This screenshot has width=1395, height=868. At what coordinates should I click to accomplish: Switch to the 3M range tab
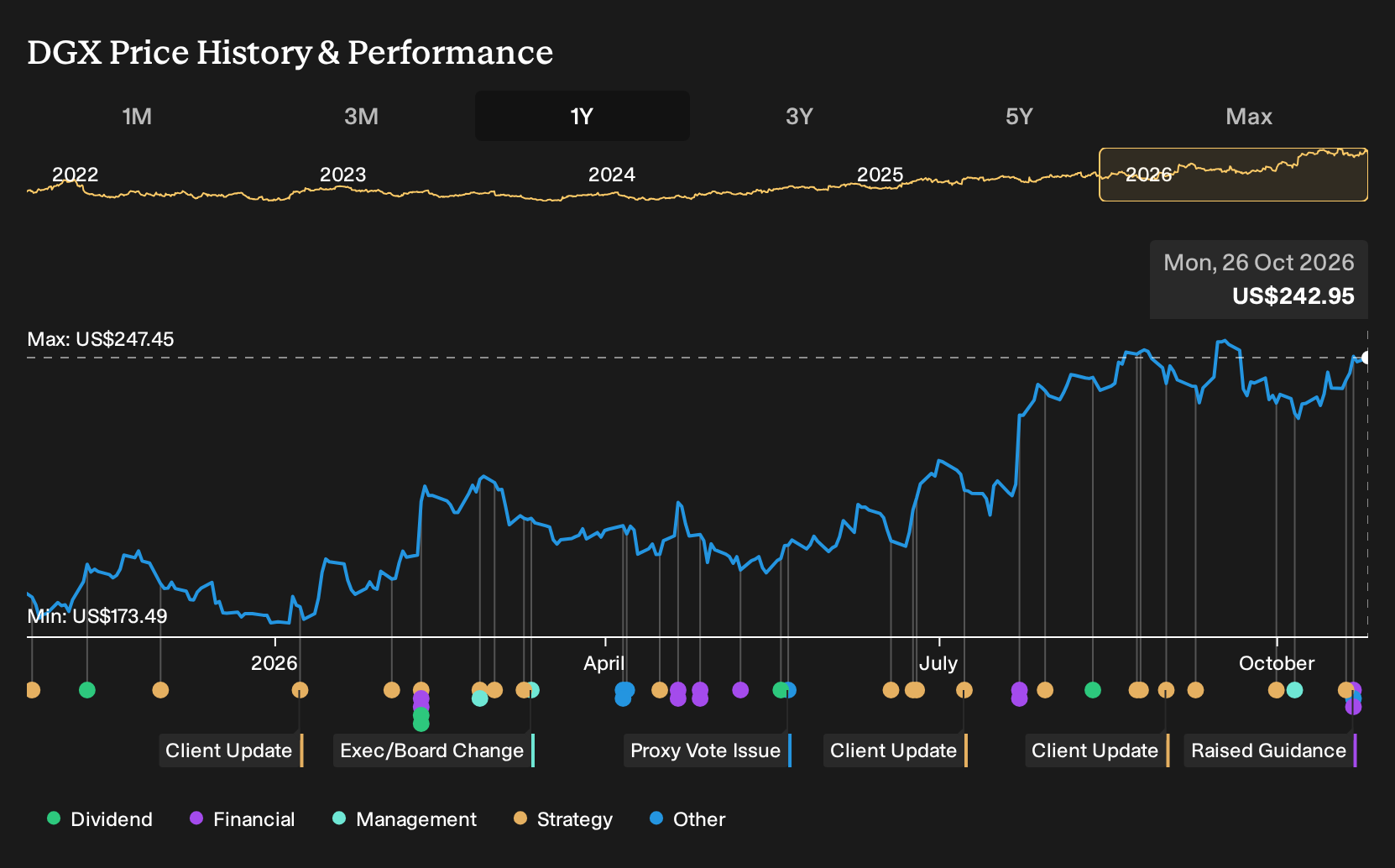click(361, 116)
